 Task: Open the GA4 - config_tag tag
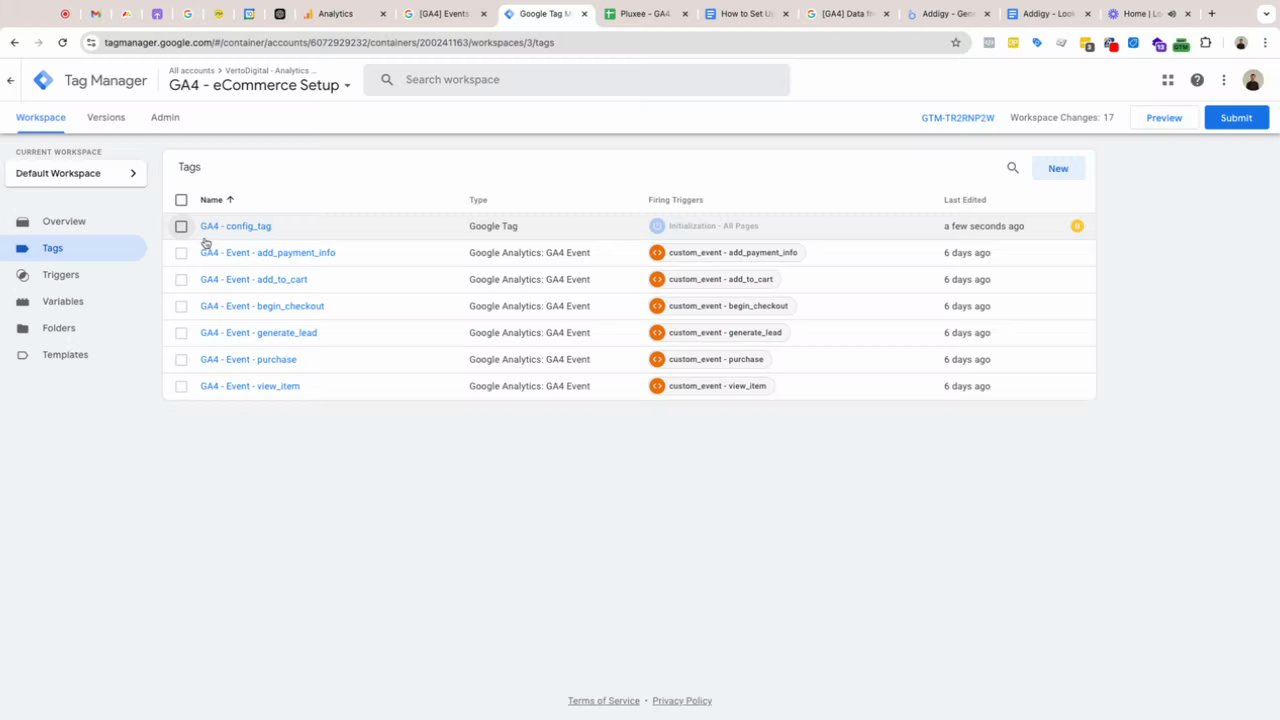point(235,227)
